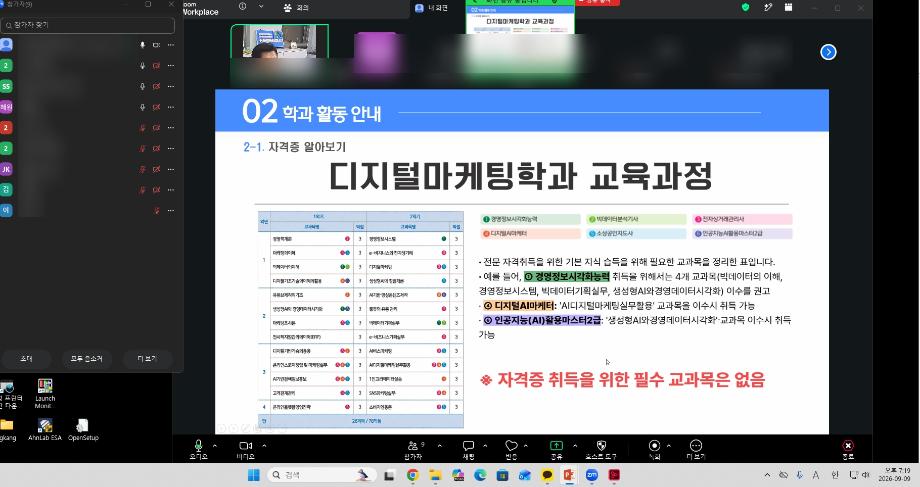Select the 내 화면 tab at top

[431, 8]
